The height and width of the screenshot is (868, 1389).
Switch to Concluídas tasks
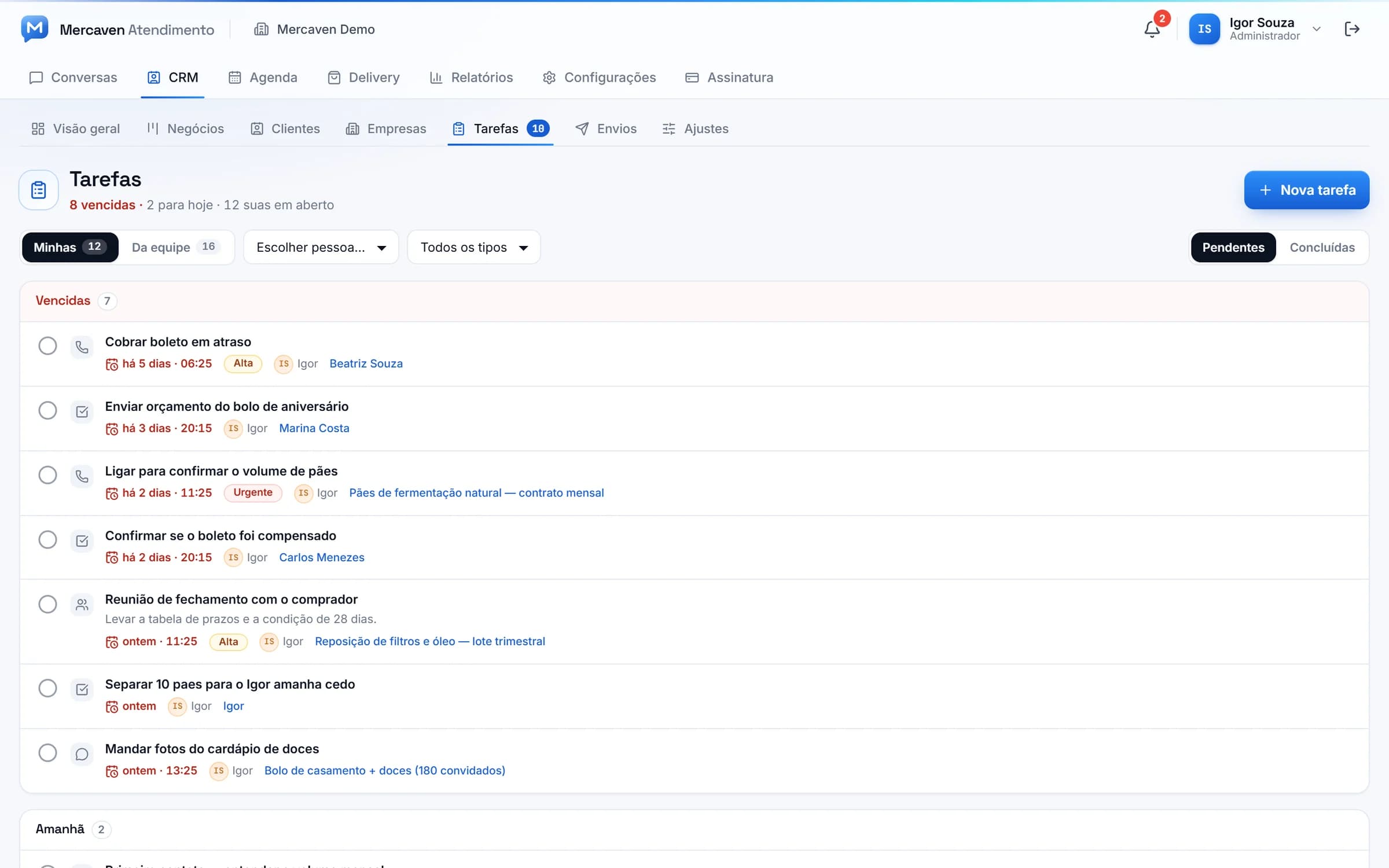pyautogui.click(x=1322, y=247)
